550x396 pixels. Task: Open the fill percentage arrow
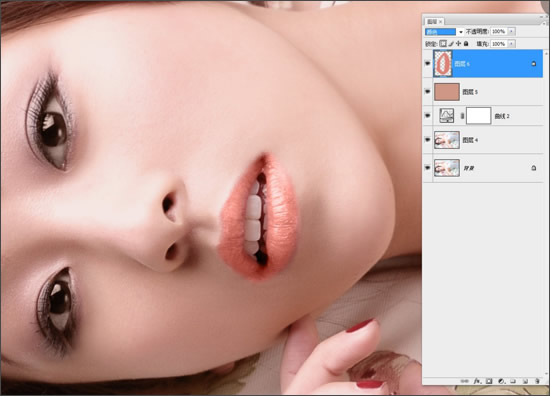click(511, 44)
